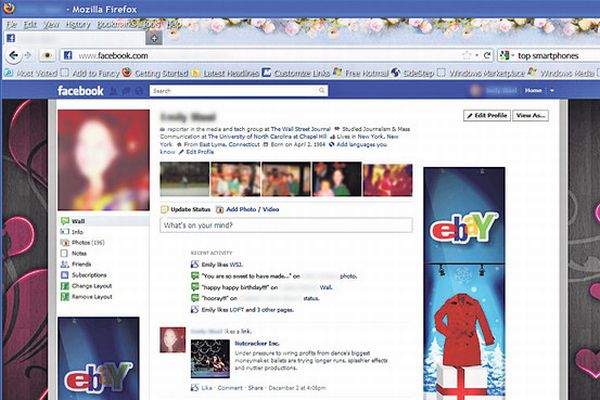Open the large profile picture
This screenshot has height=400, width=600.
point(103,160)
